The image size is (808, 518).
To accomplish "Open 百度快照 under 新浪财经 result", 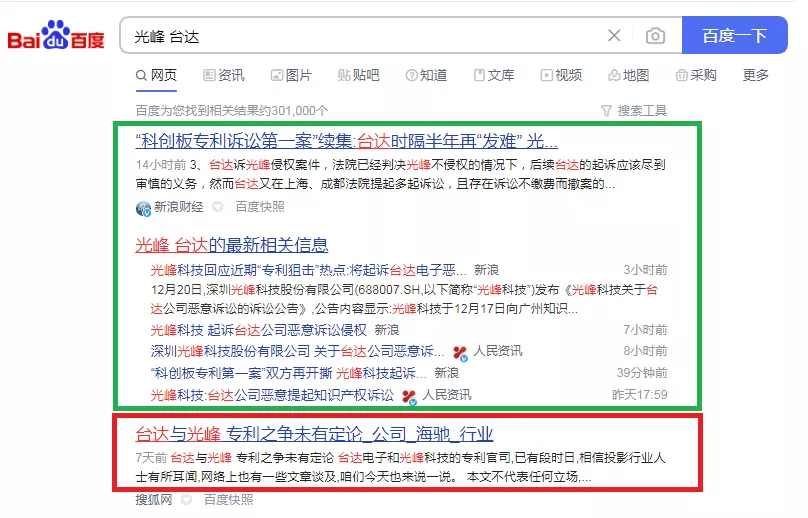I will (260, 207).
